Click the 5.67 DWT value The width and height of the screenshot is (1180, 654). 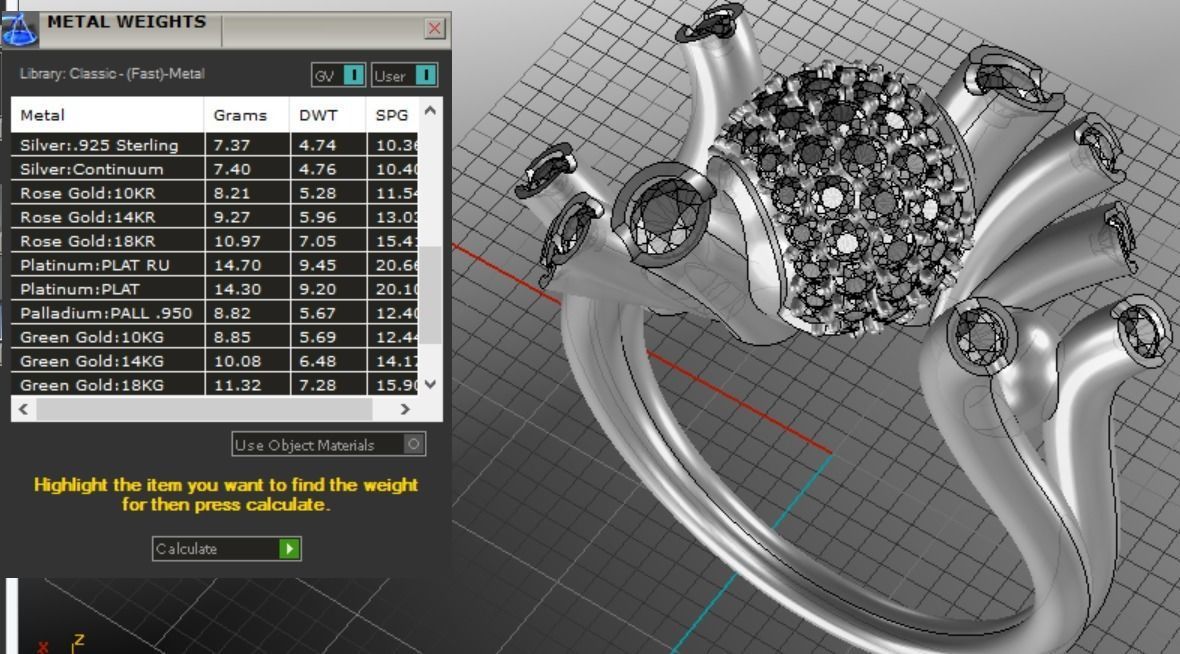pos(318,314)
